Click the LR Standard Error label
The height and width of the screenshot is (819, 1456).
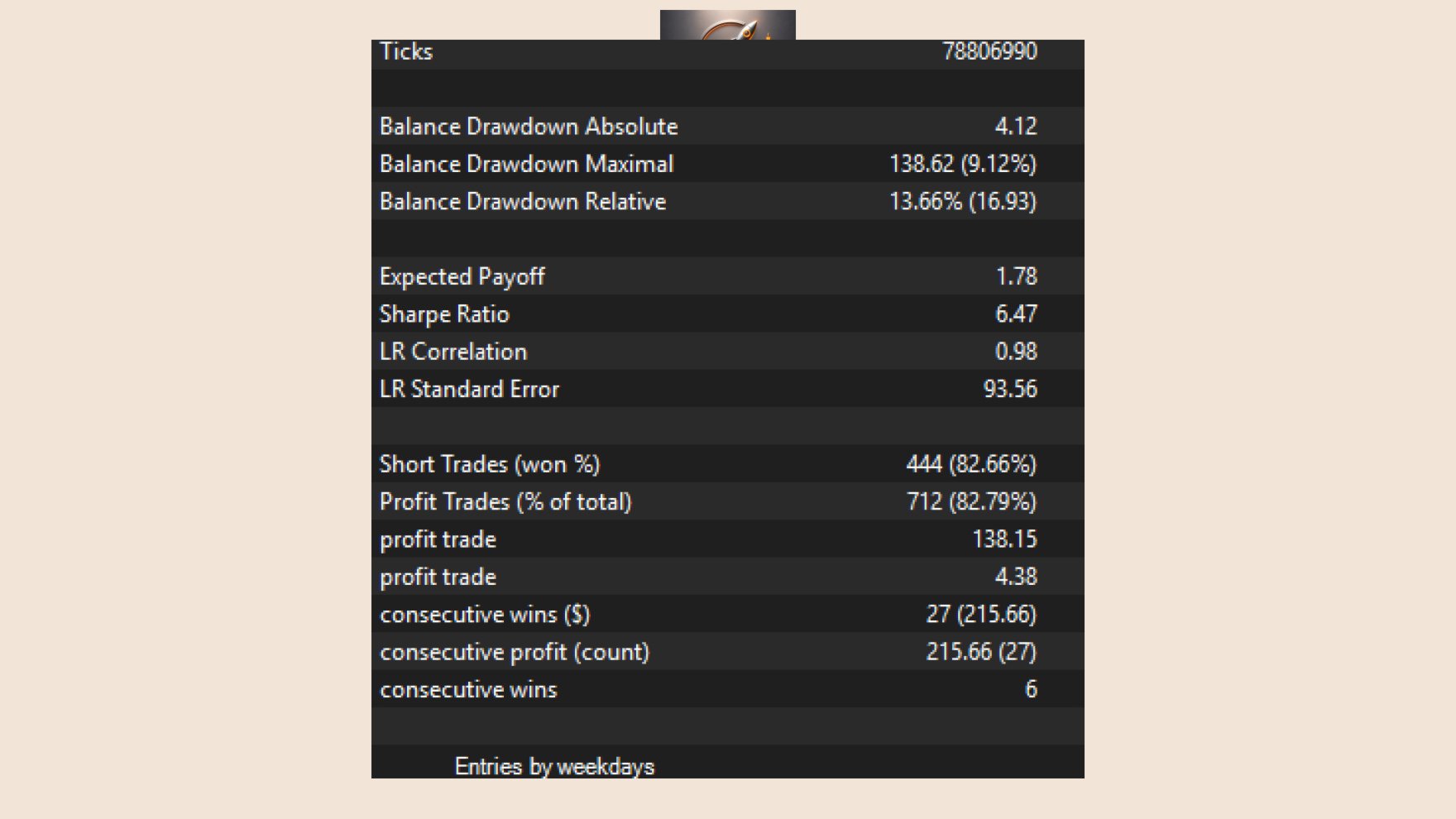[x=469, y=389]
